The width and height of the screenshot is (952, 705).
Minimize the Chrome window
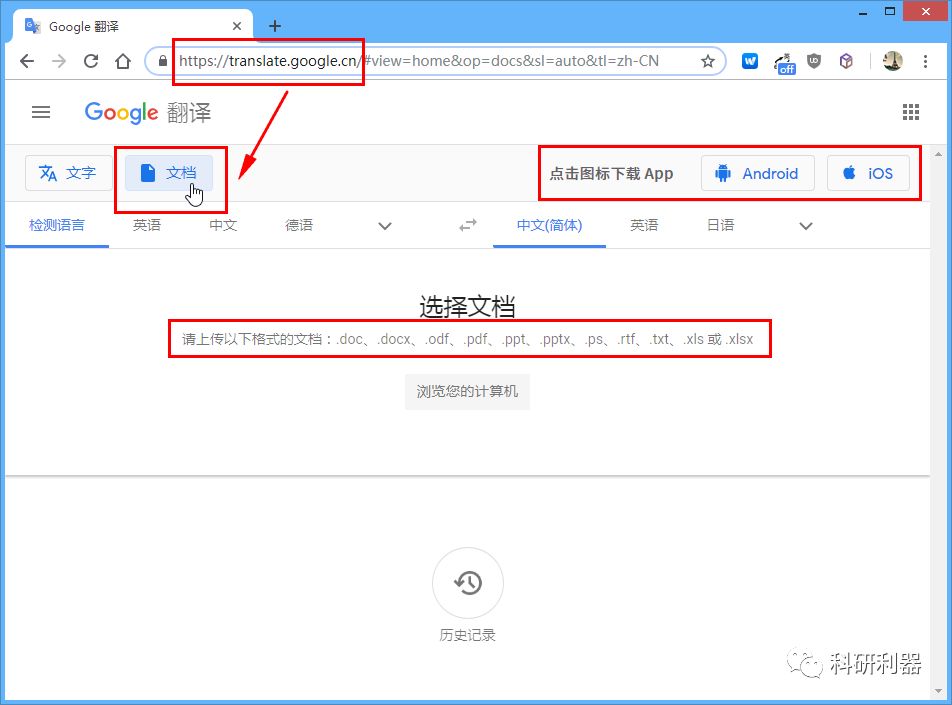coord(863,12)
